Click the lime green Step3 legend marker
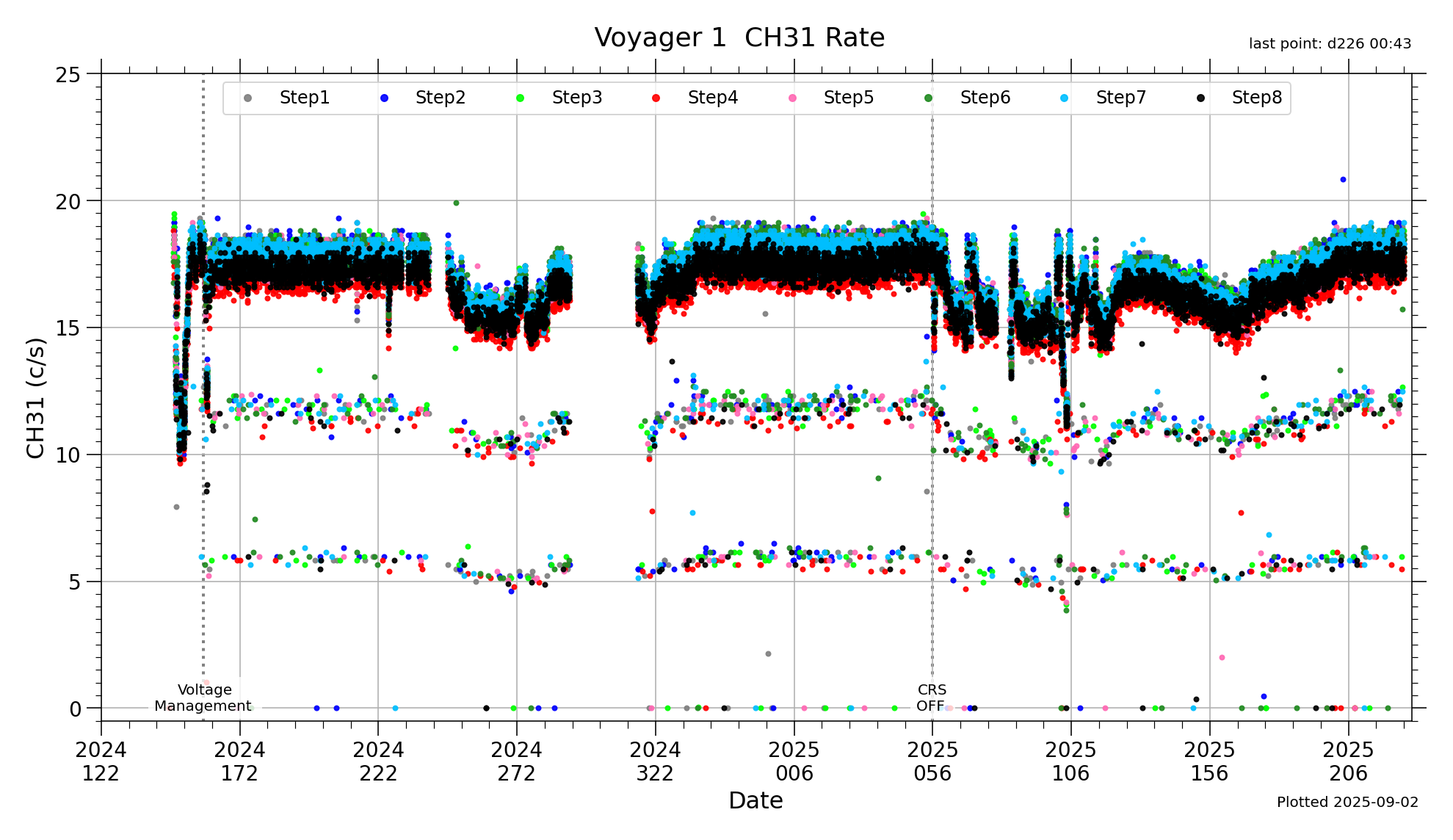Screen dimensions: 1453x840 point(520,98)
